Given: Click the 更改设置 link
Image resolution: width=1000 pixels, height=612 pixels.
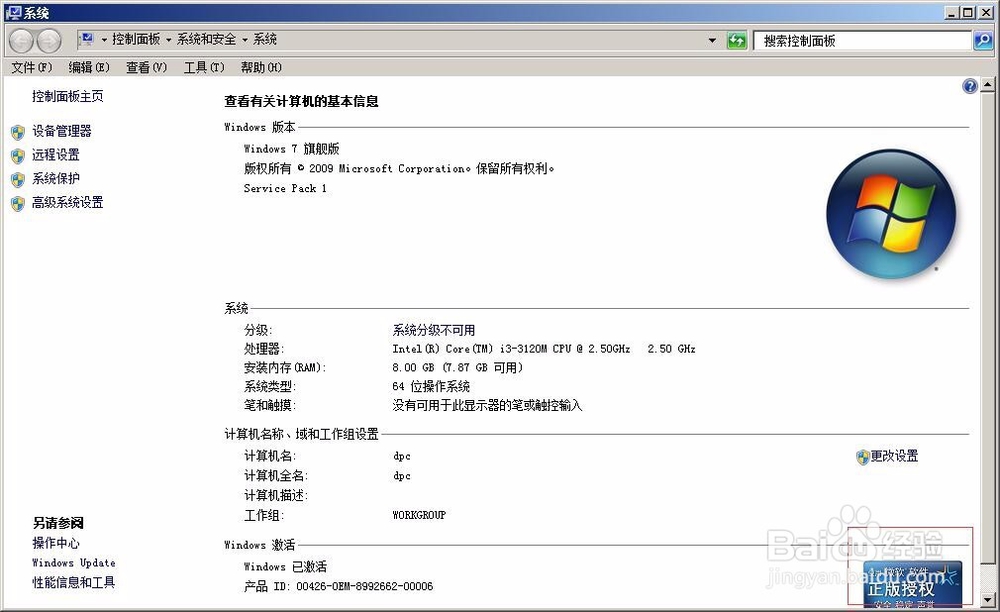Looking at the screenshot, I should point(894,456).
